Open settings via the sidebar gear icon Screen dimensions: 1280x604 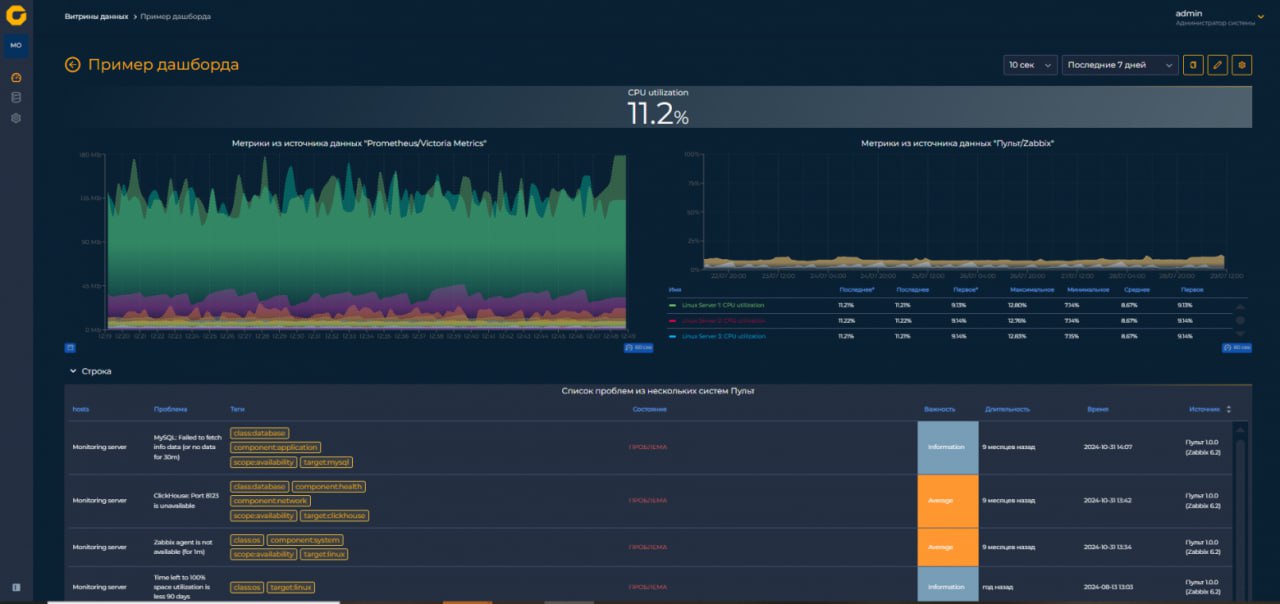[x=15, y=116]
